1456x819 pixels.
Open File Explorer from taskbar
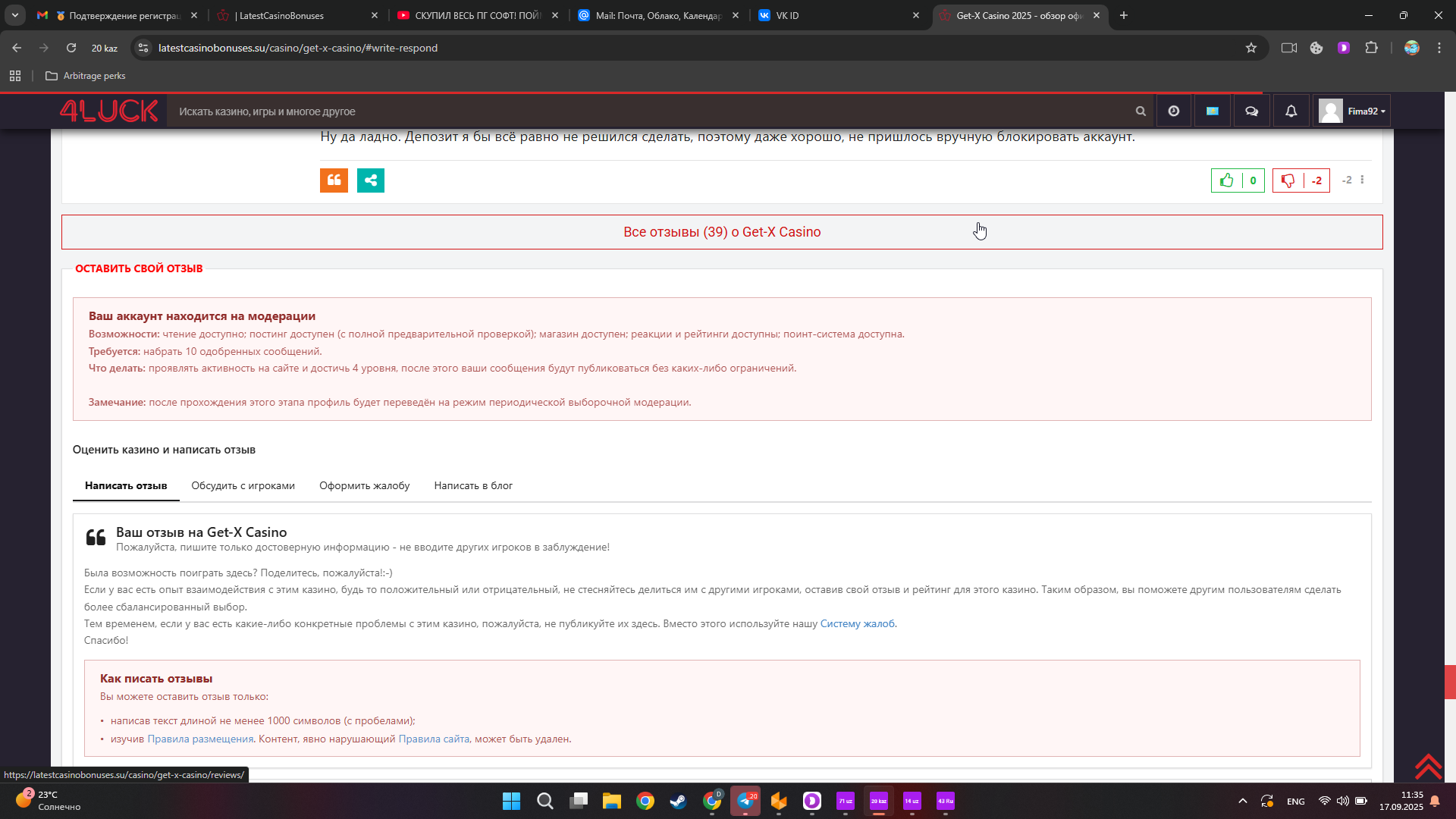(x=612, y=801)
